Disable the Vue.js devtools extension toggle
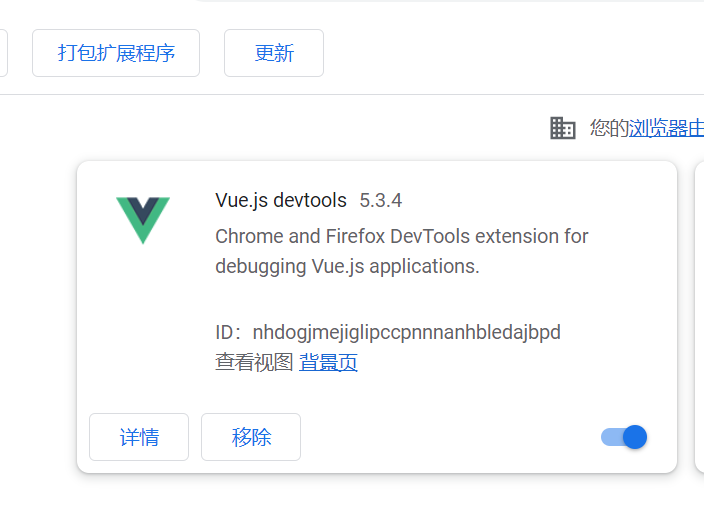This screenshot has width=704, height=513. [625, 437]
